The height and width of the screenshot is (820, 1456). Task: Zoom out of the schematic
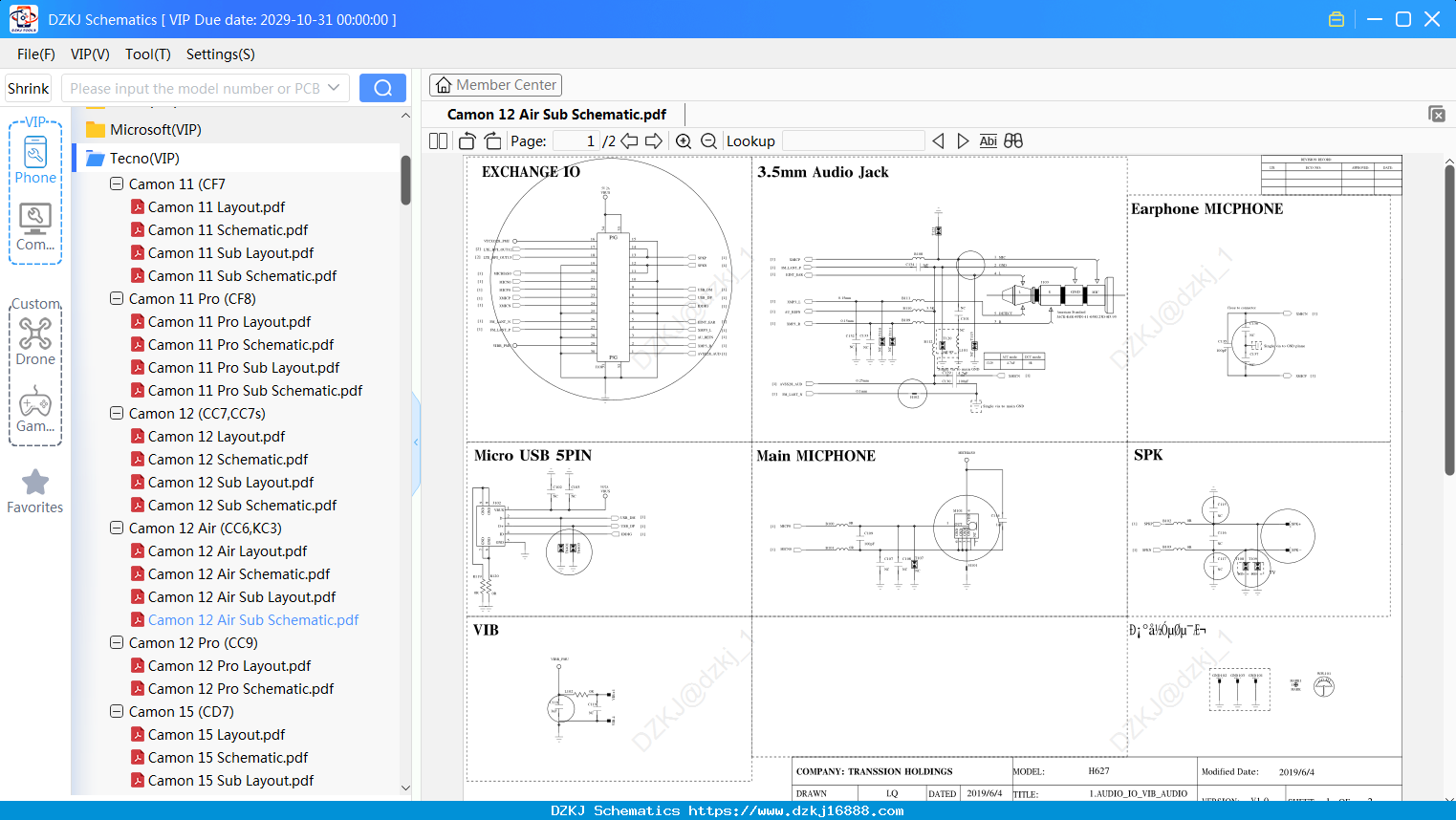coord(708,140)
